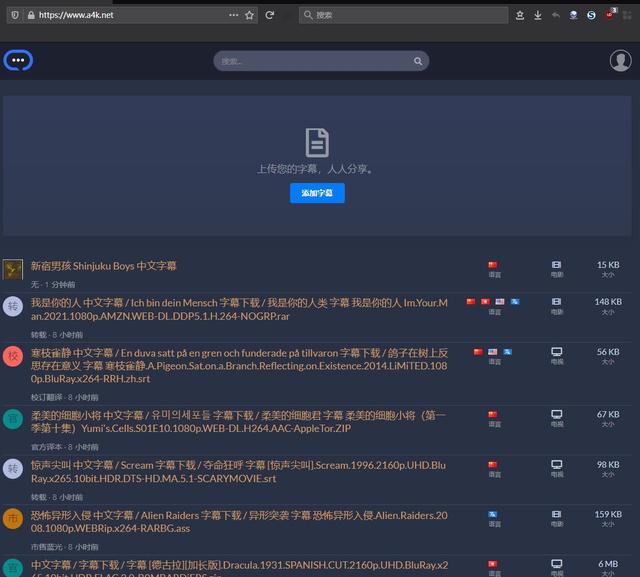Open the bookmarks library toolbar icon
The height and width of the screenshot is (577, 640).
(x=520, y=16)
